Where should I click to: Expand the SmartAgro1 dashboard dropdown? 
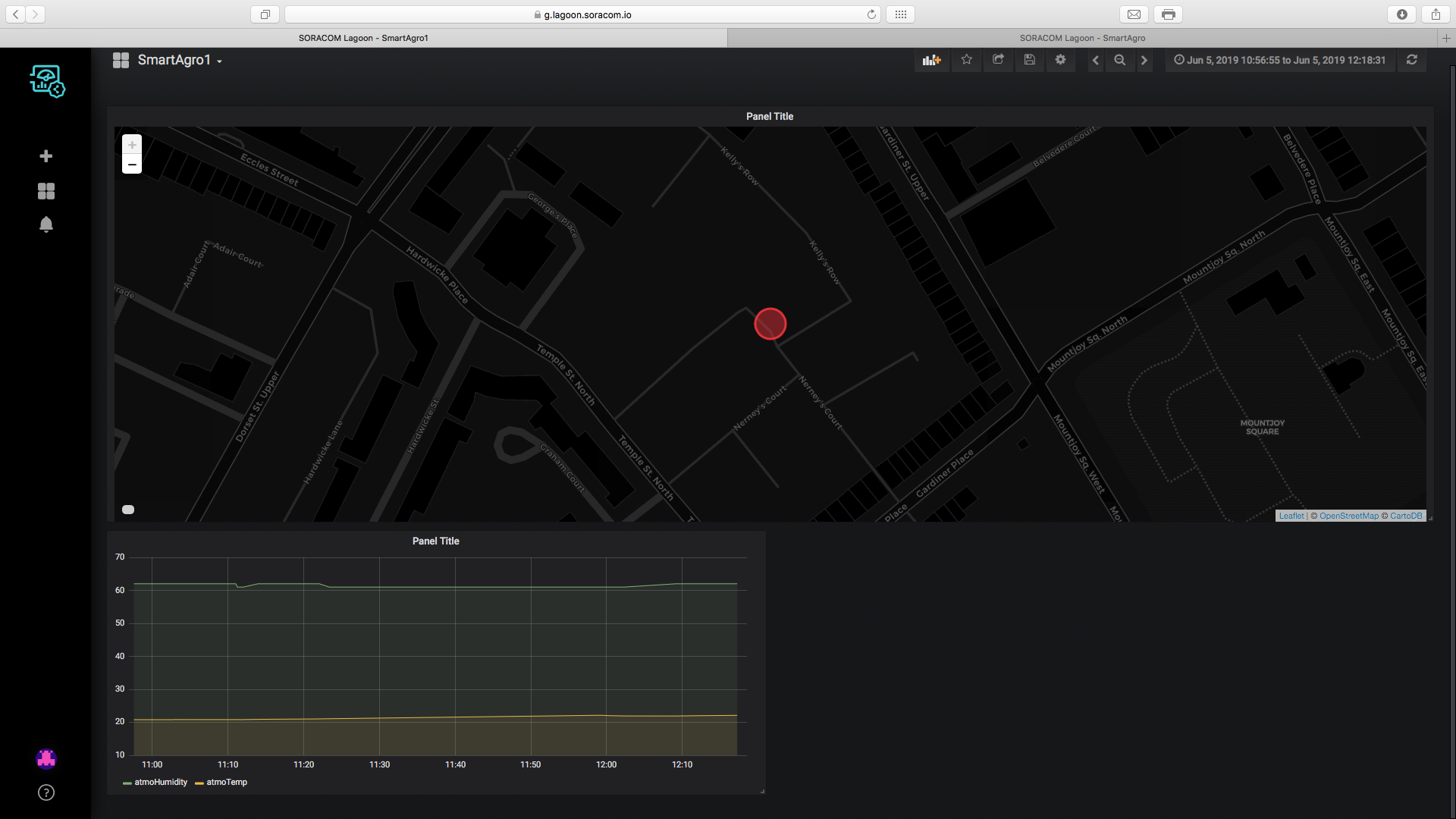tap(179, 60)
